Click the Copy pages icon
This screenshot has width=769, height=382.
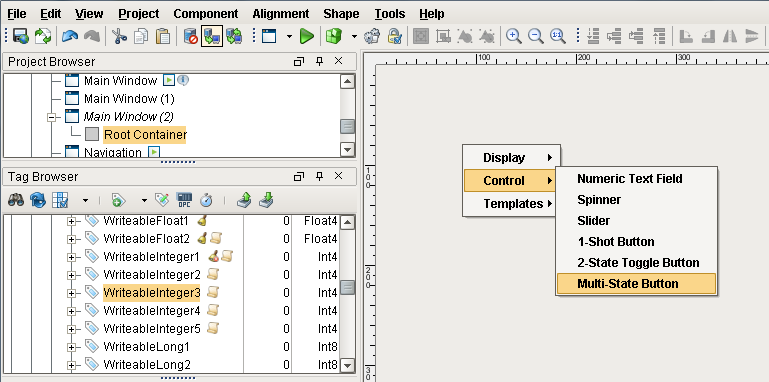click(x=141, y=36)
